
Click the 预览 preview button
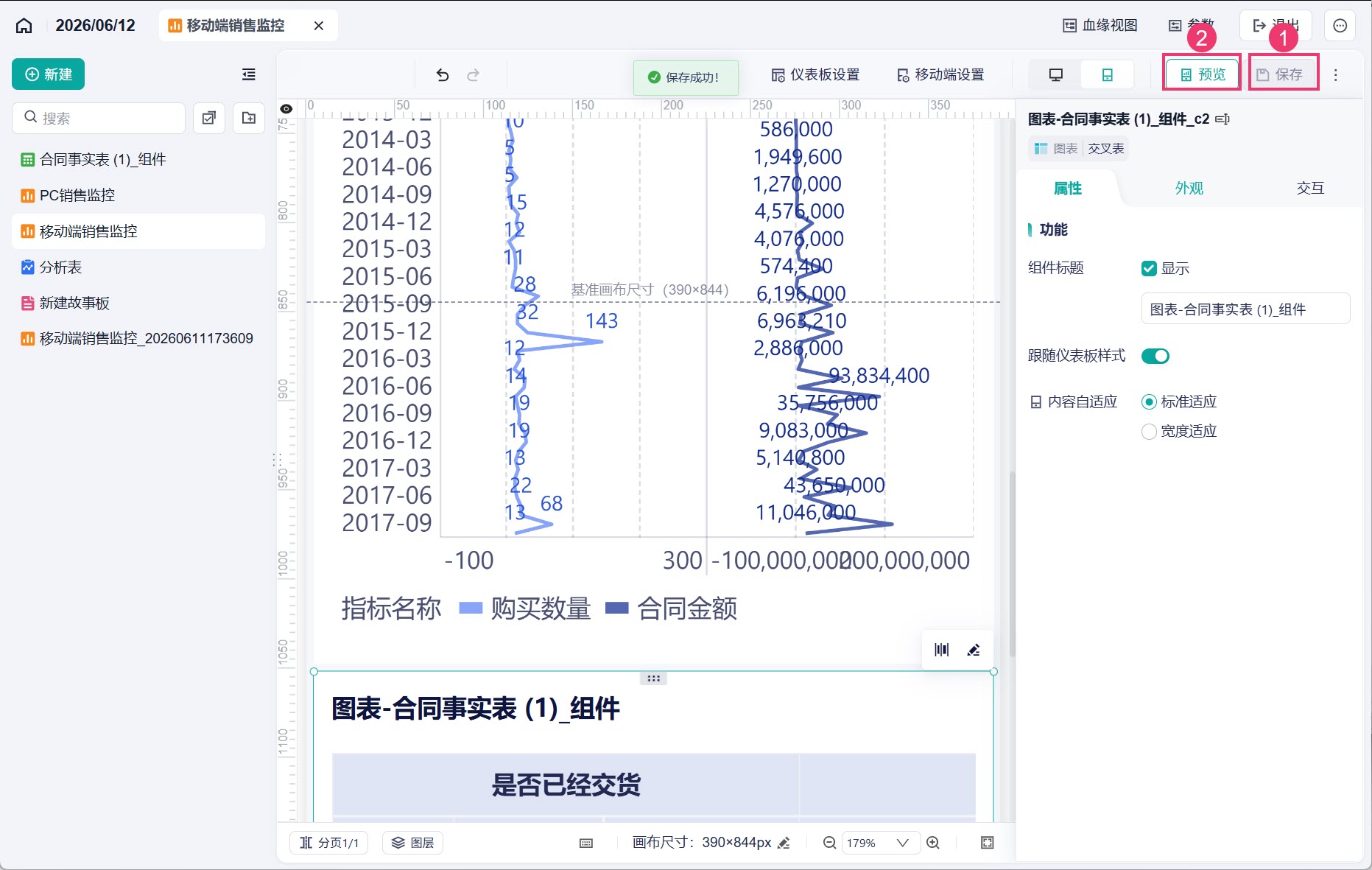[x=1203, y=74]
